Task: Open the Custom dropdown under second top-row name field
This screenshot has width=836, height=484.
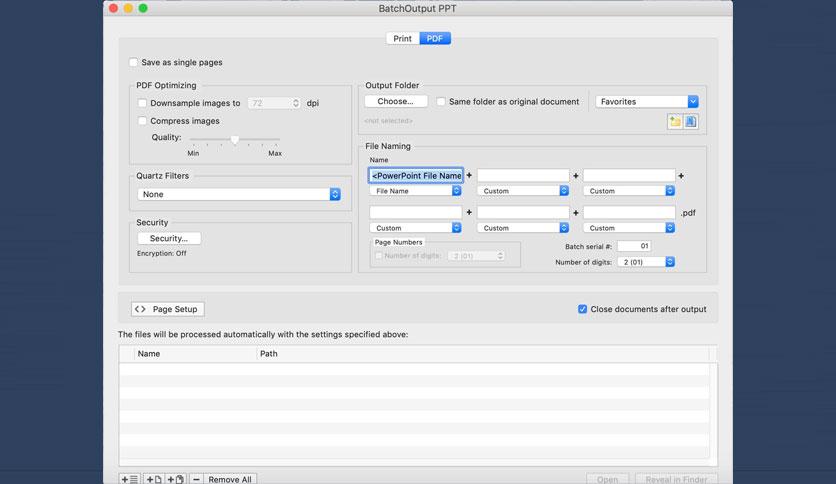Action: [x=523, y=191]
